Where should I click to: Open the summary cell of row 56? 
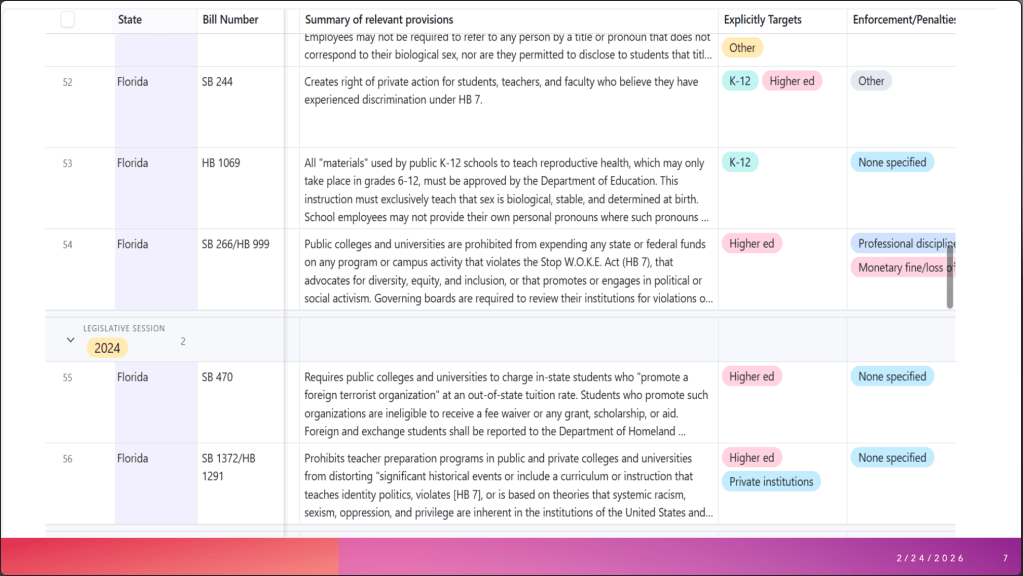[508, 484]
